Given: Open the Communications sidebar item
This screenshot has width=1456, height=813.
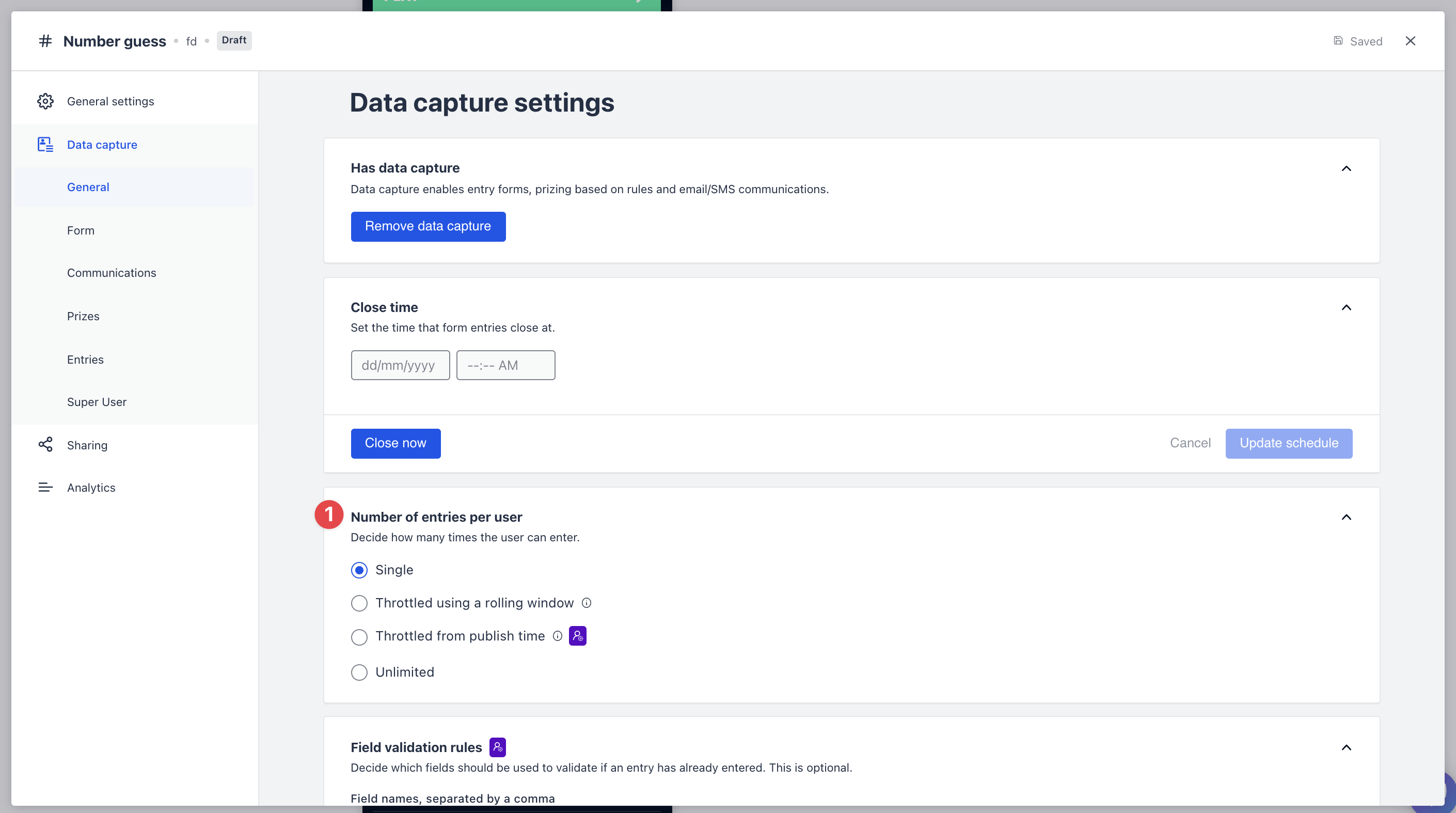Looking at the screenshot, I should 112,273.
